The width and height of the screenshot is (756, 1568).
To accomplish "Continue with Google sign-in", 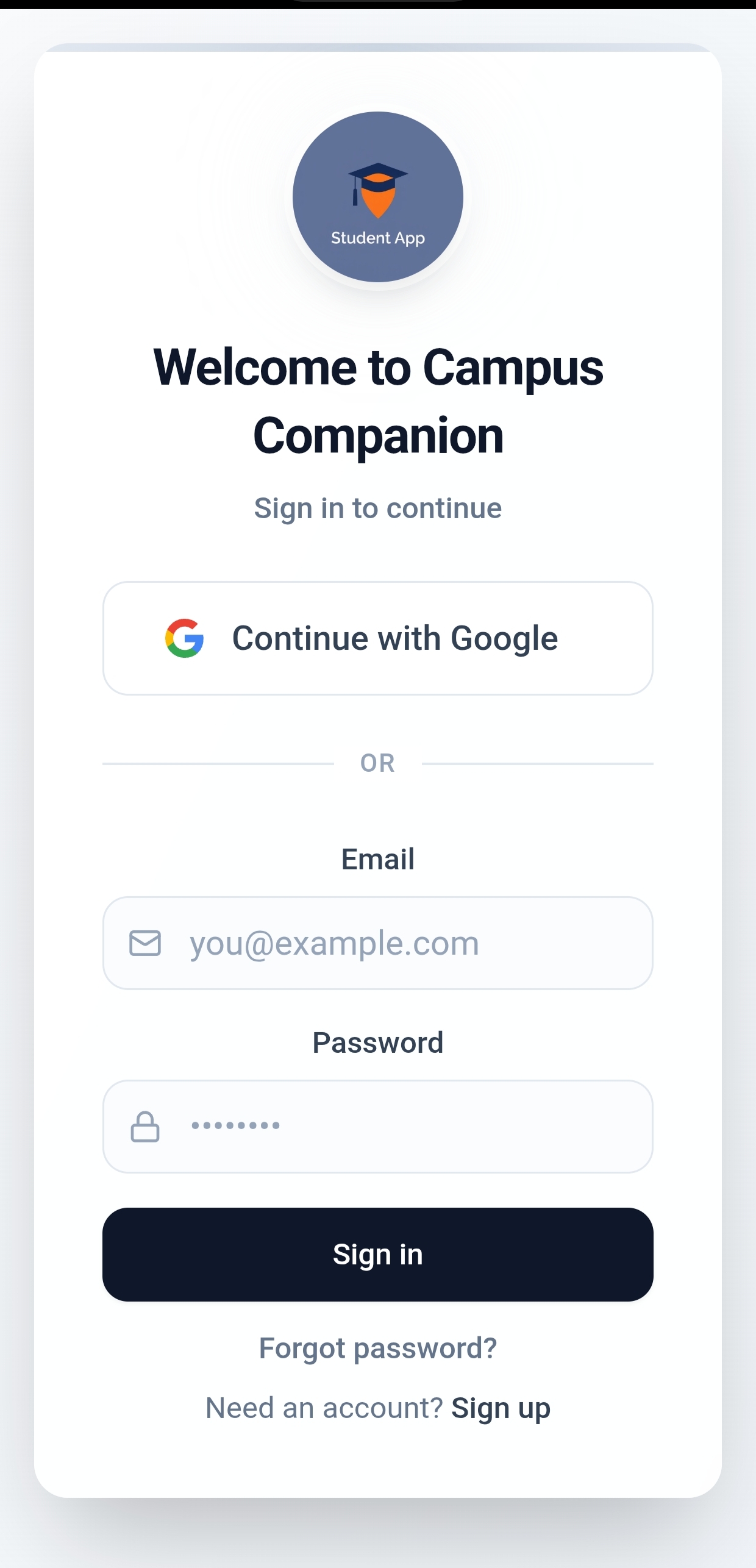I will tap(378, 638).
